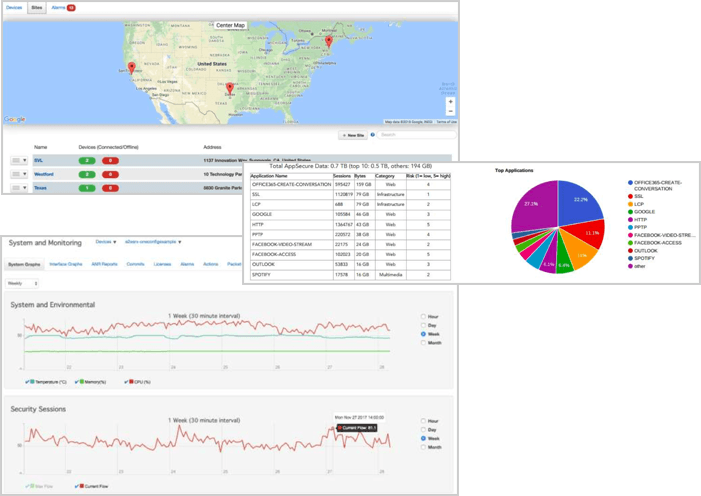Open the Devices dropdown in System and Monitoring
The height and width of the screenshot is (496, 701).
coord(106,242)
